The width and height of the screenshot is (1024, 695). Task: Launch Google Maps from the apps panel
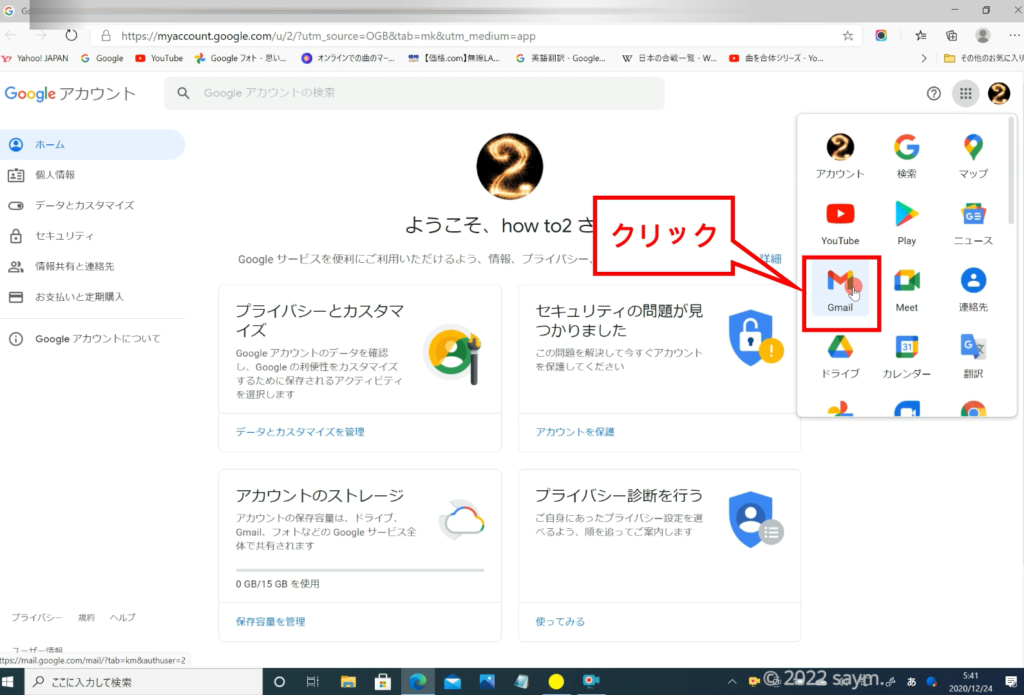973,155
